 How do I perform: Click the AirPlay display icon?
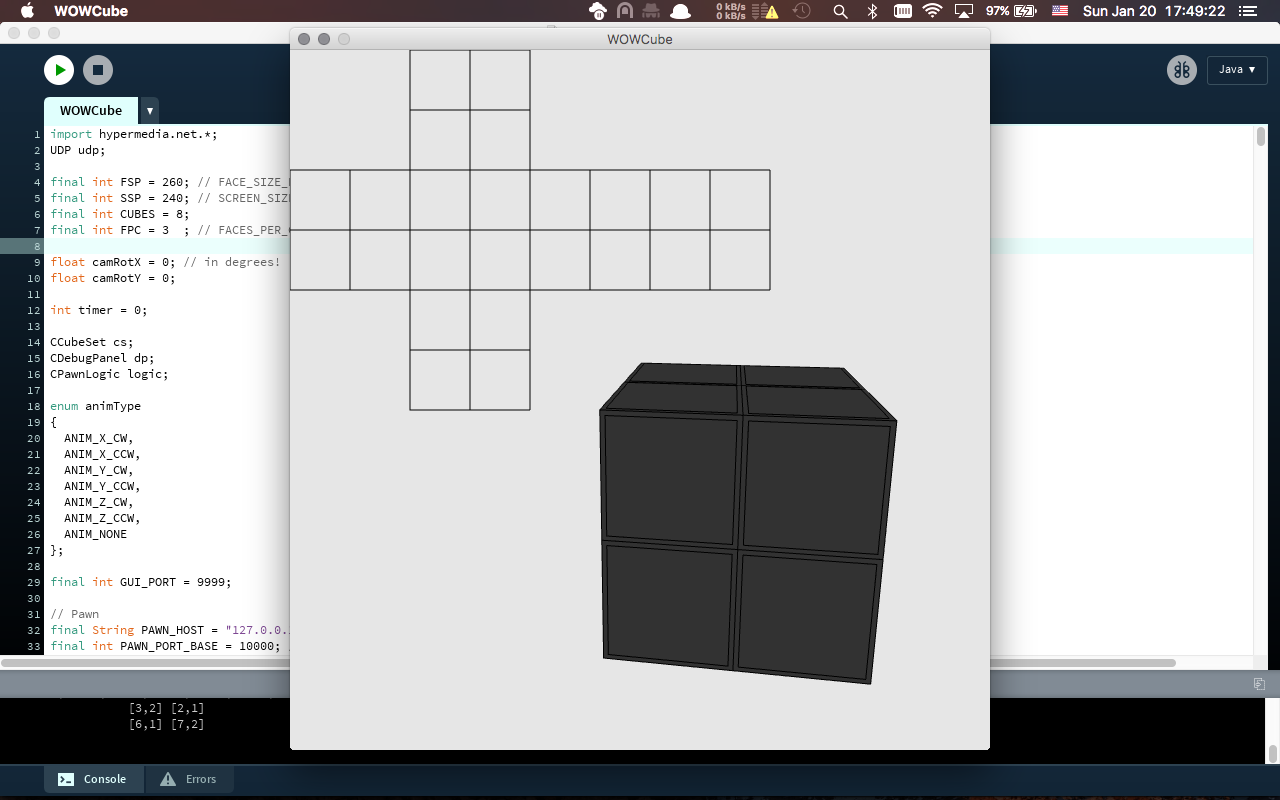click(964, 11)
